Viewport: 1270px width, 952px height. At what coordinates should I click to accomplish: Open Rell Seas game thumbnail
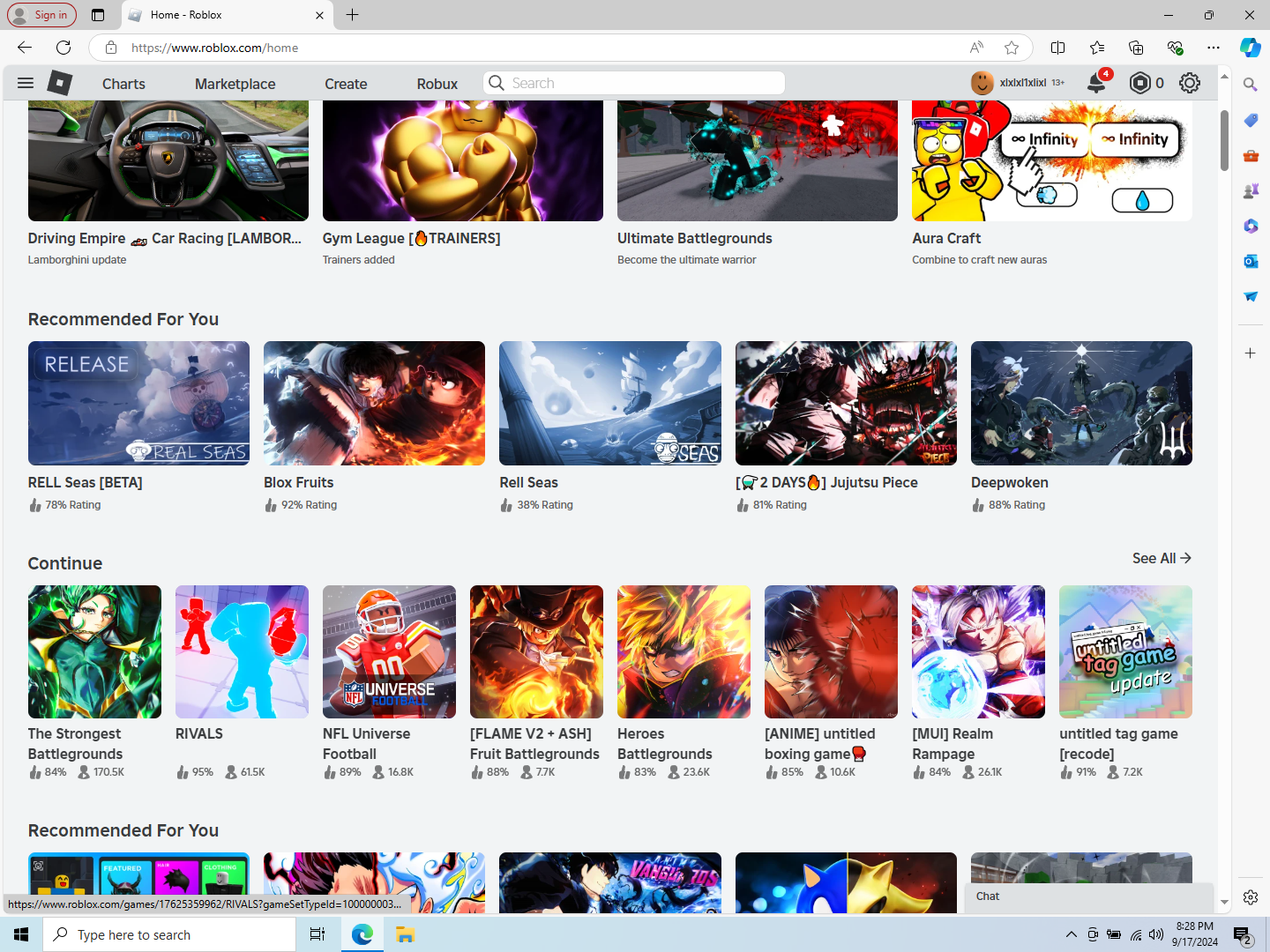coord(610,403)
